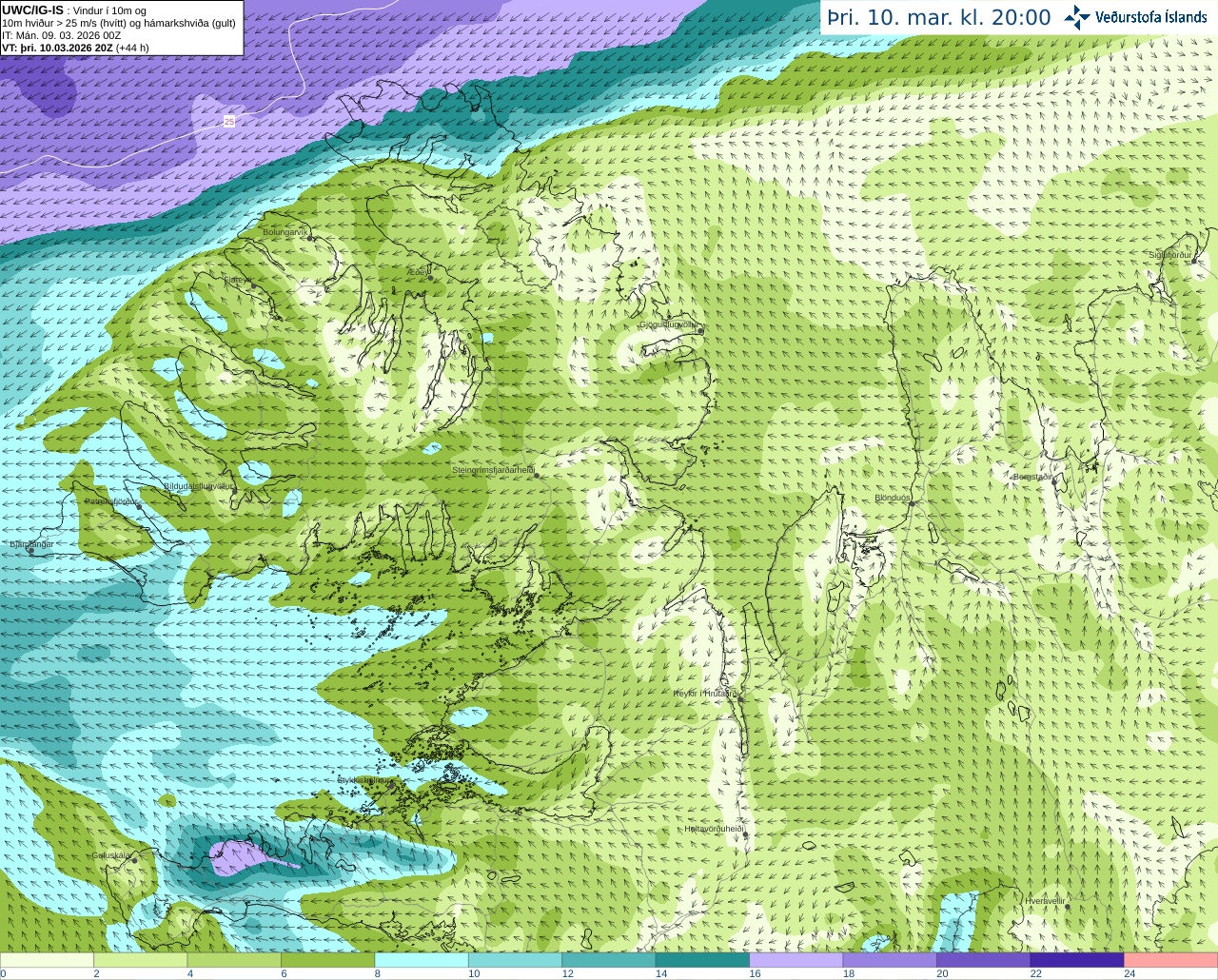Click the legend value '12'
Viewport: 1218px width, 980px height.
(x=568, y=974)
